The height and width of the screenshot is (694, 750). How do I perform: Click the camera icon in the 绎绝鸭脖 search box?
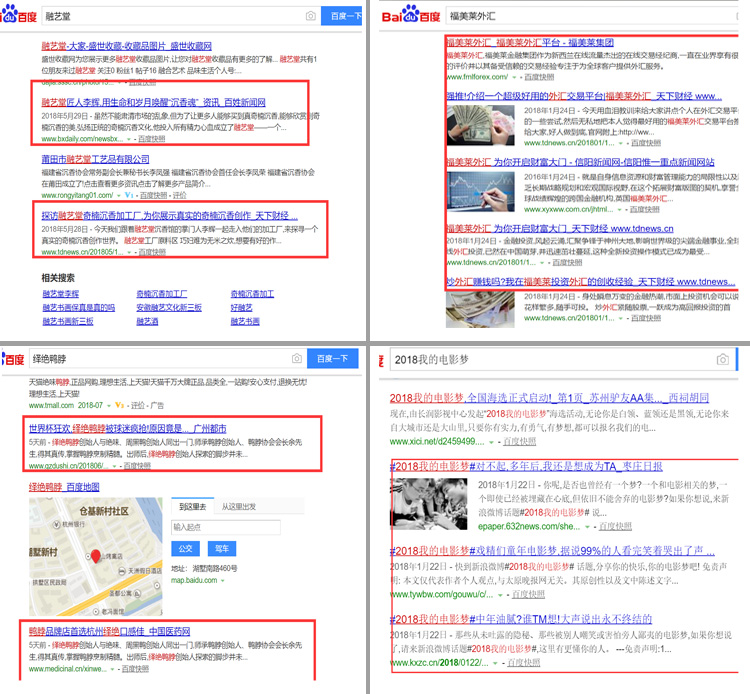tap(297, 358)
